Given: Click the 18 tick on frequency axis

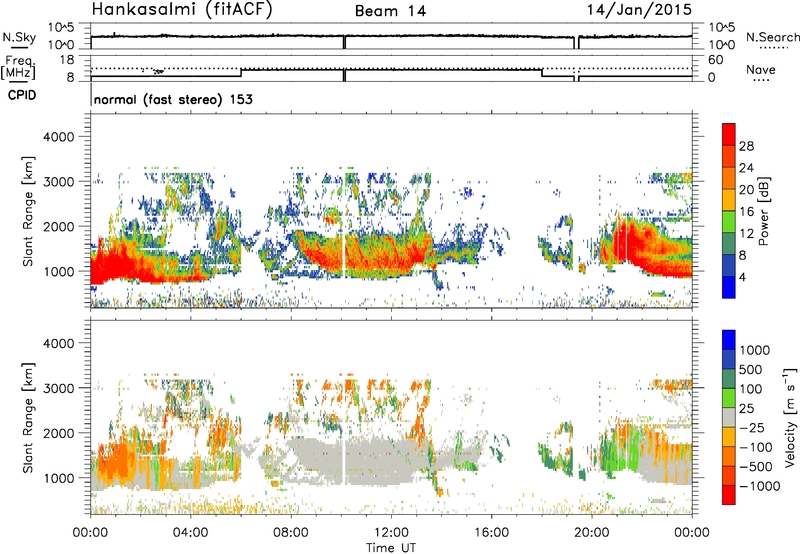Looking at the screenshot, I should (x=67, y=60).
